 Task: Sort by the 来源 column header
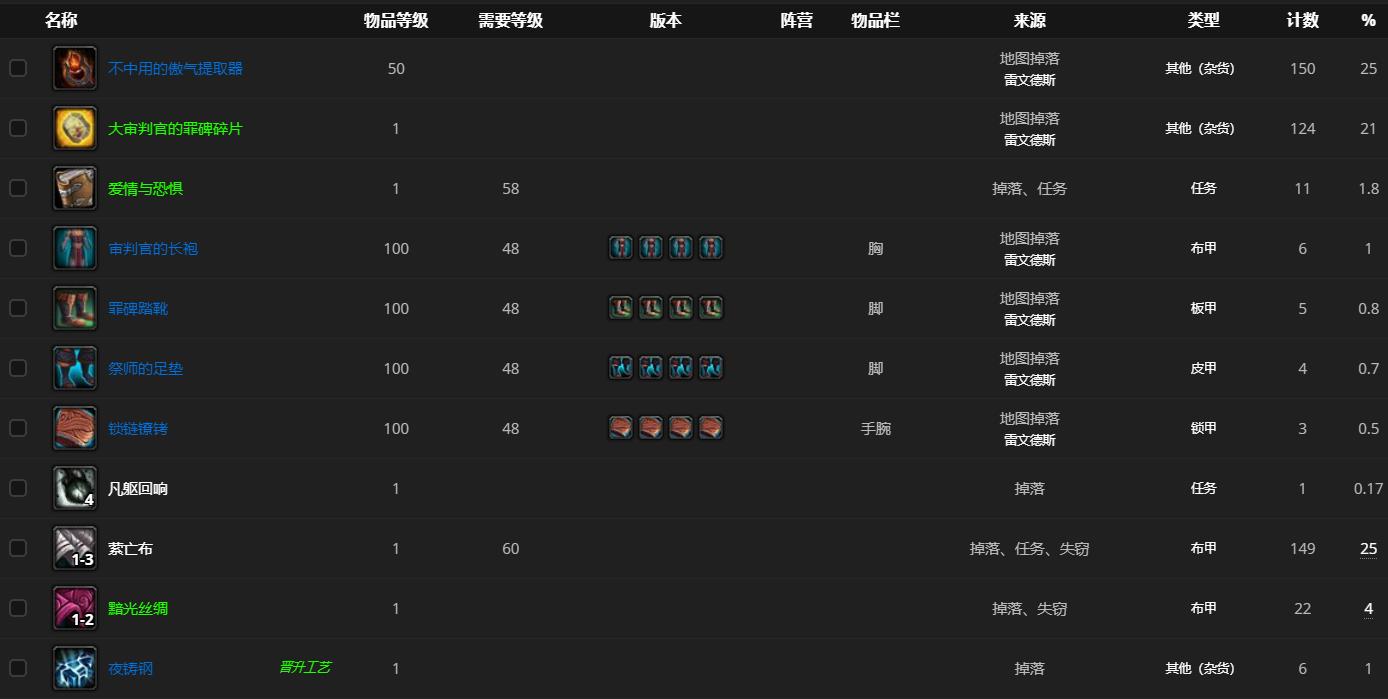[x=1029, y=20]
